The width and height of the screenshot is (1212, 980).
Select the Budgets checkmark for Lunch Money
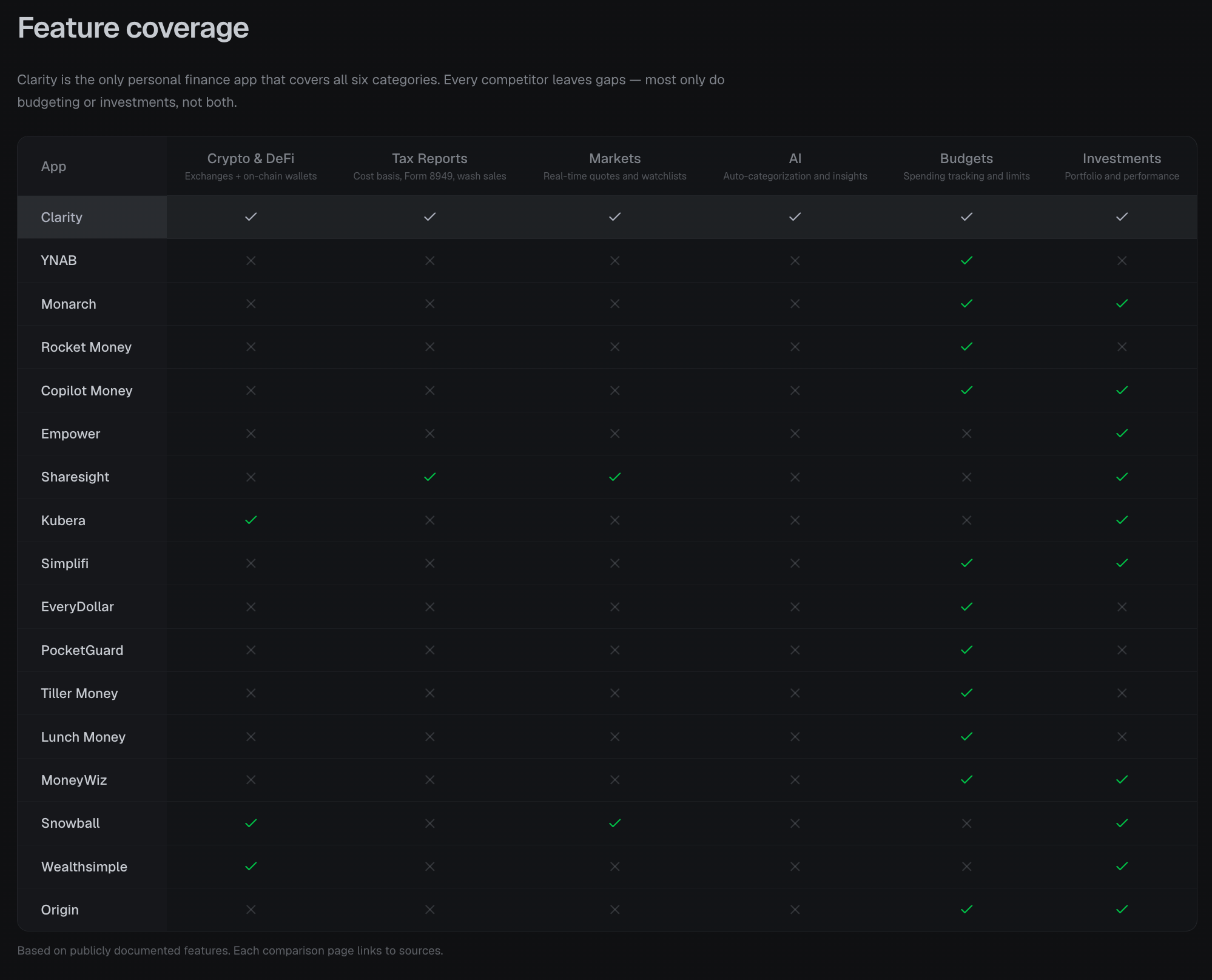click(x=966, y=737)
